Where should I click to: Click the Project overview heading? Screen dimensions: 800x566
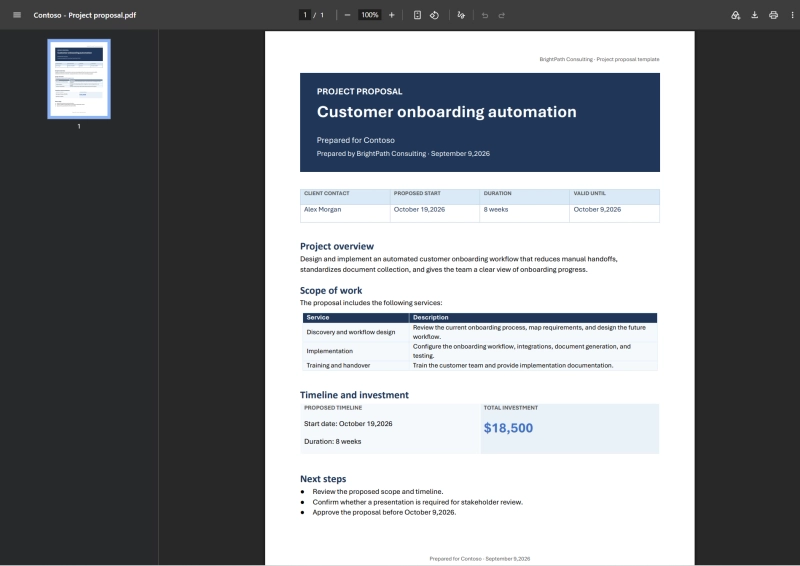(x=337, y=246)
